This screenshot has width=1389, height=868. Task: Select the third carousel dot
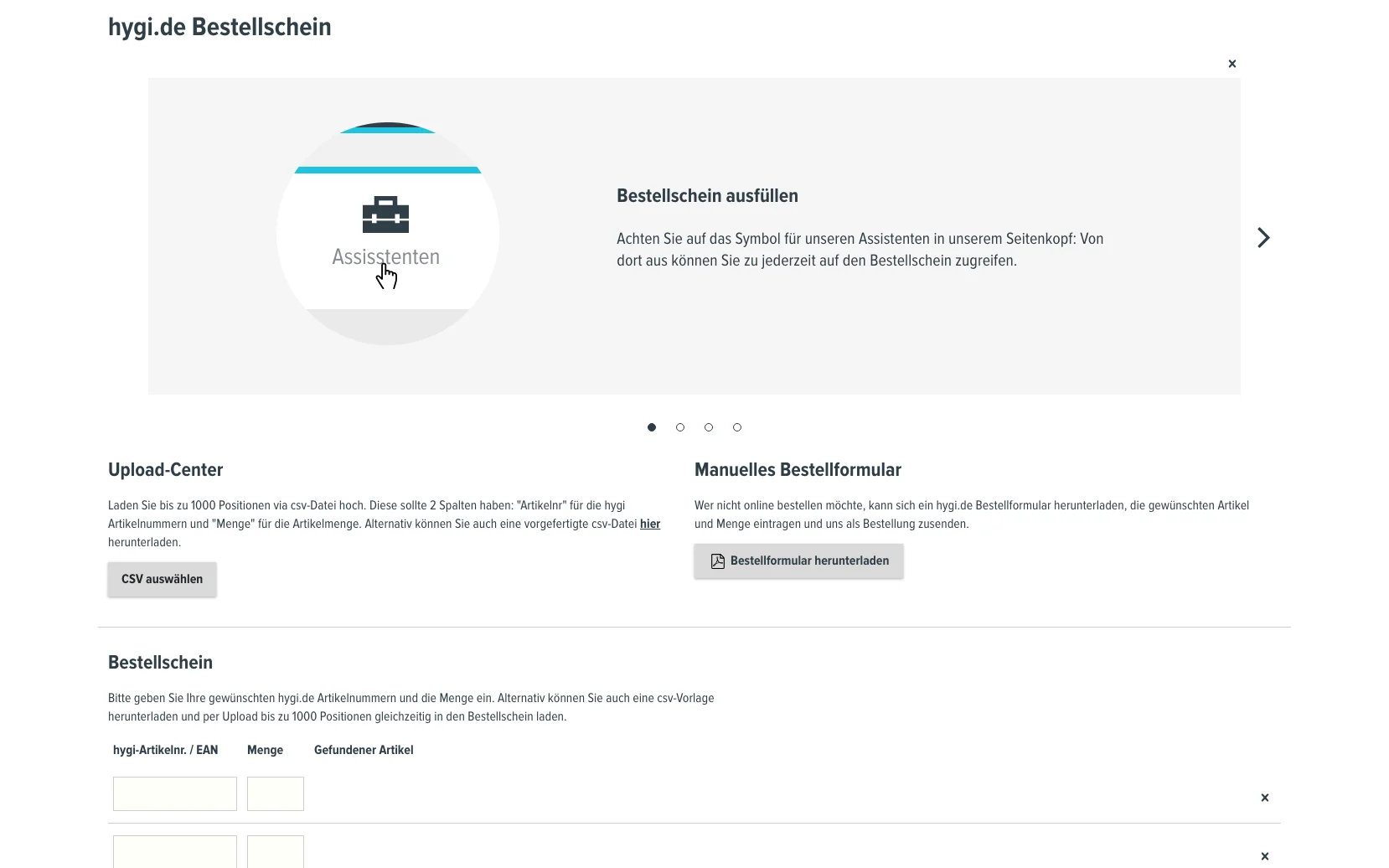709,427
